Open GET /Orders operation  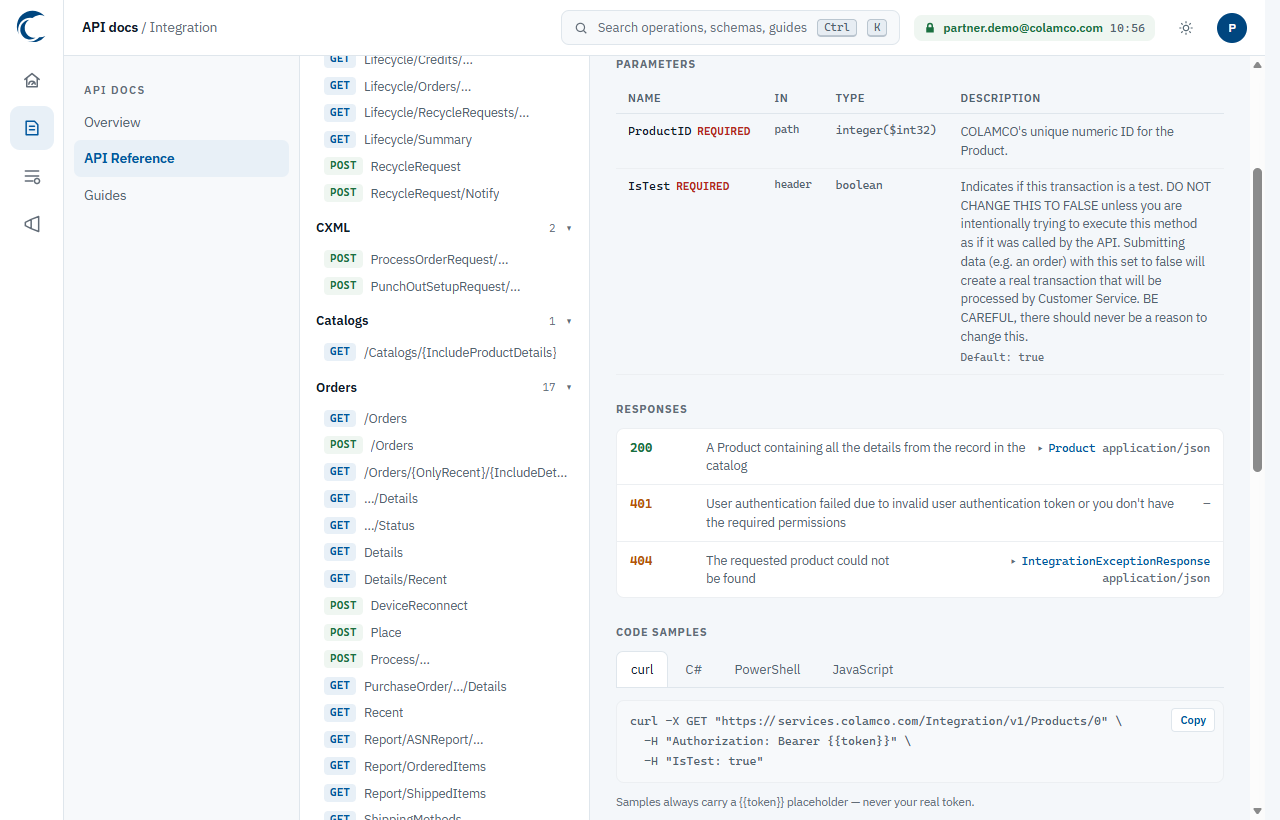(445, 418)
